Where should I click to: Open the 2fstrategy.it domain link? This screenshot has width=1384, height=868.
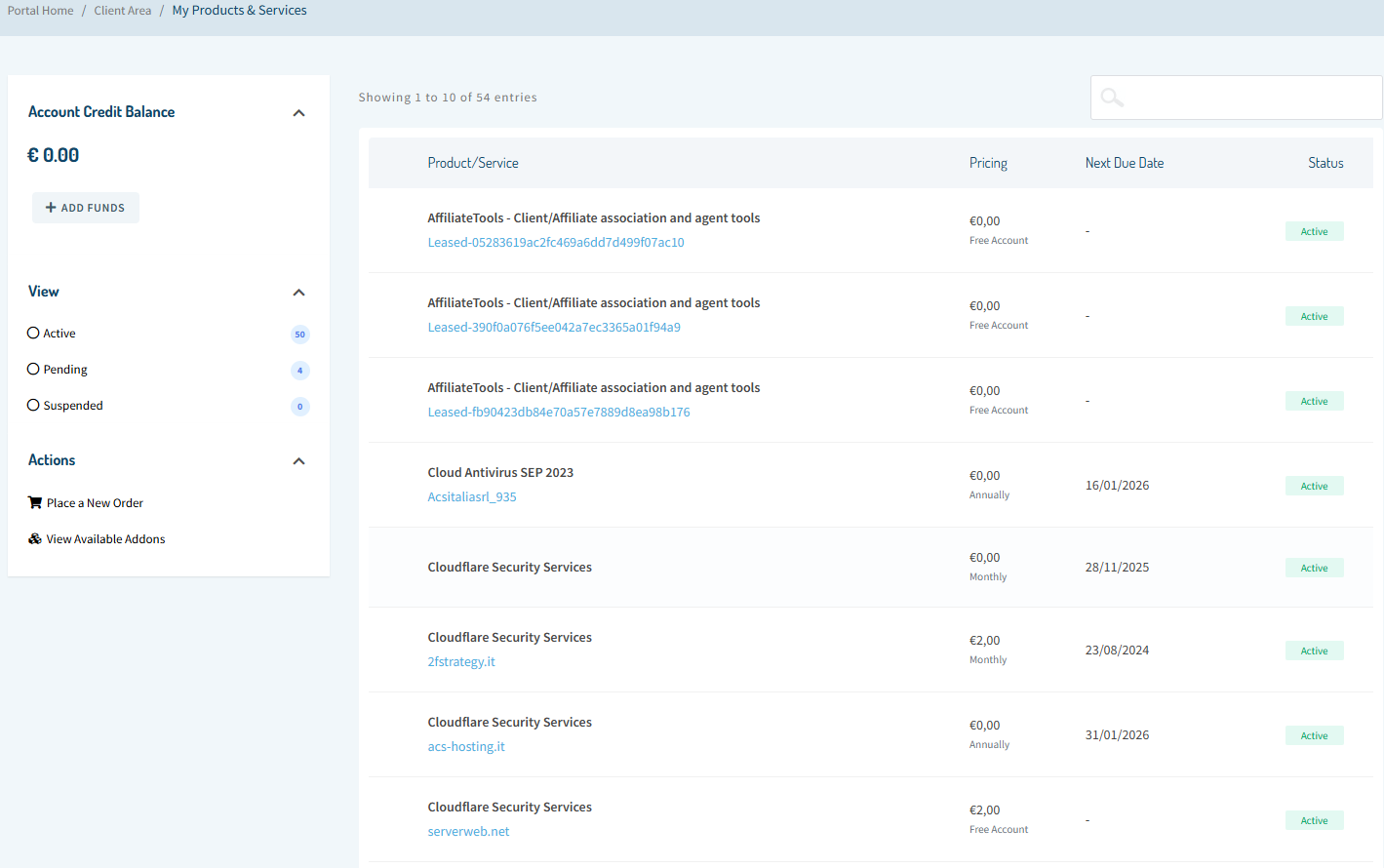pos(461,662)
